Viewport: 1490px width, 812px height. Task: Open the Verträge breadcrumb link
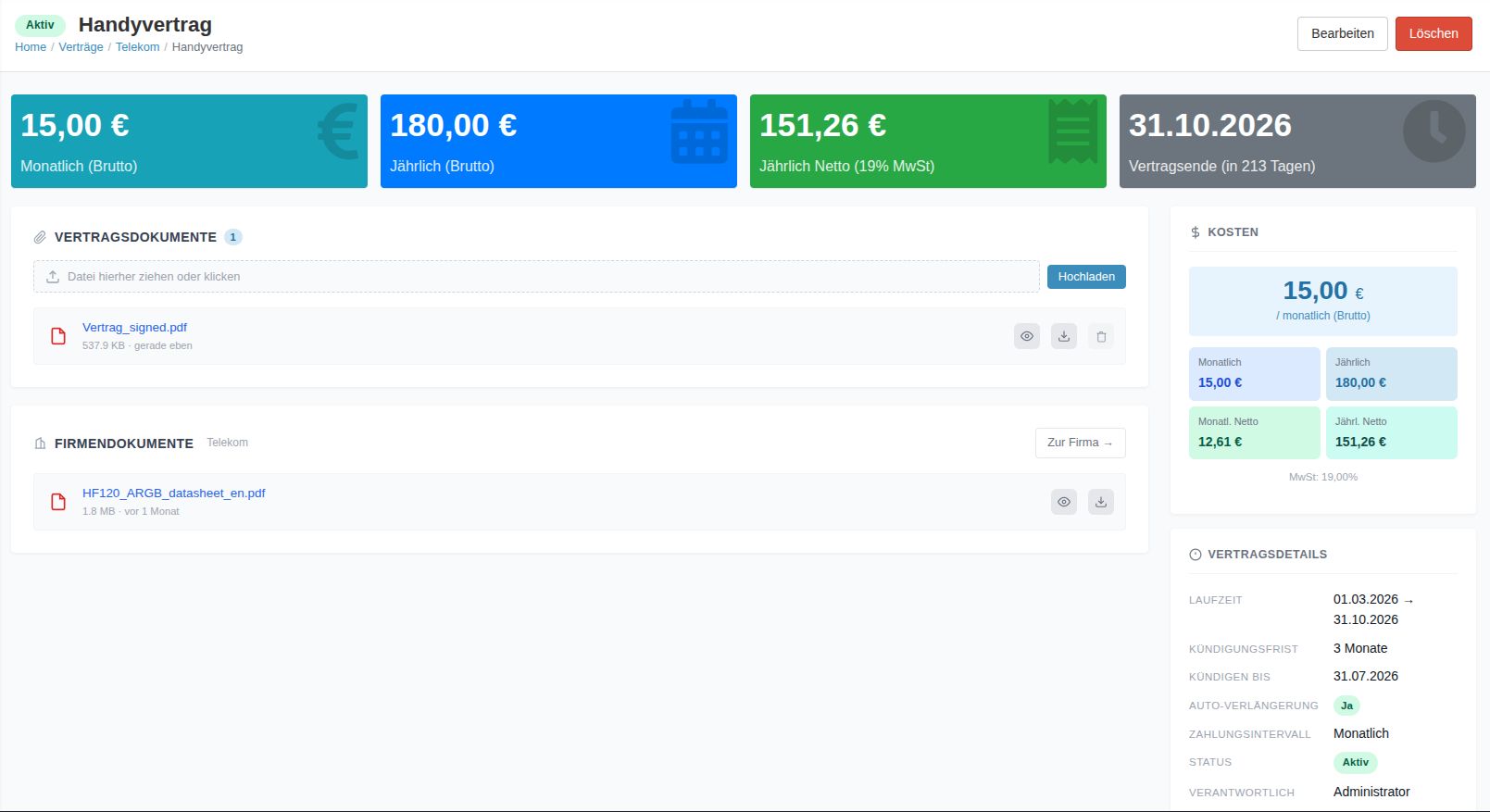[x=81, y=47]
